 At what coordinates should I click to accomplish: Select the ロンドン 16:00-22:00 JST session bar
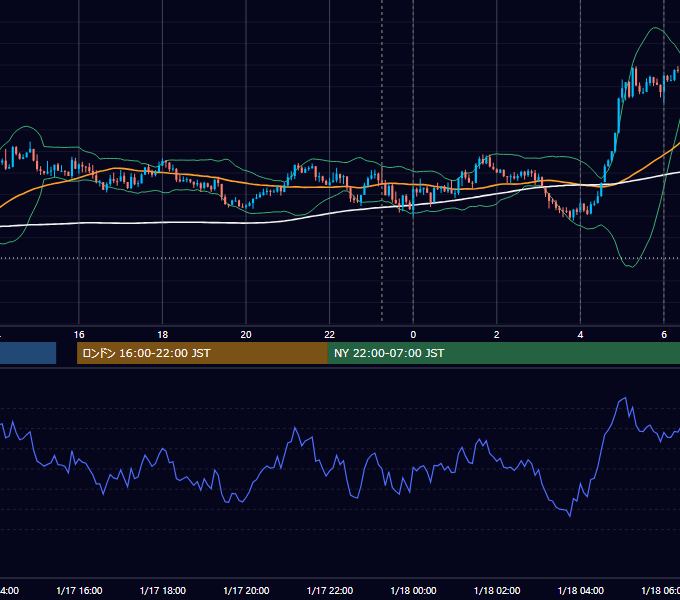coord(202,353)
